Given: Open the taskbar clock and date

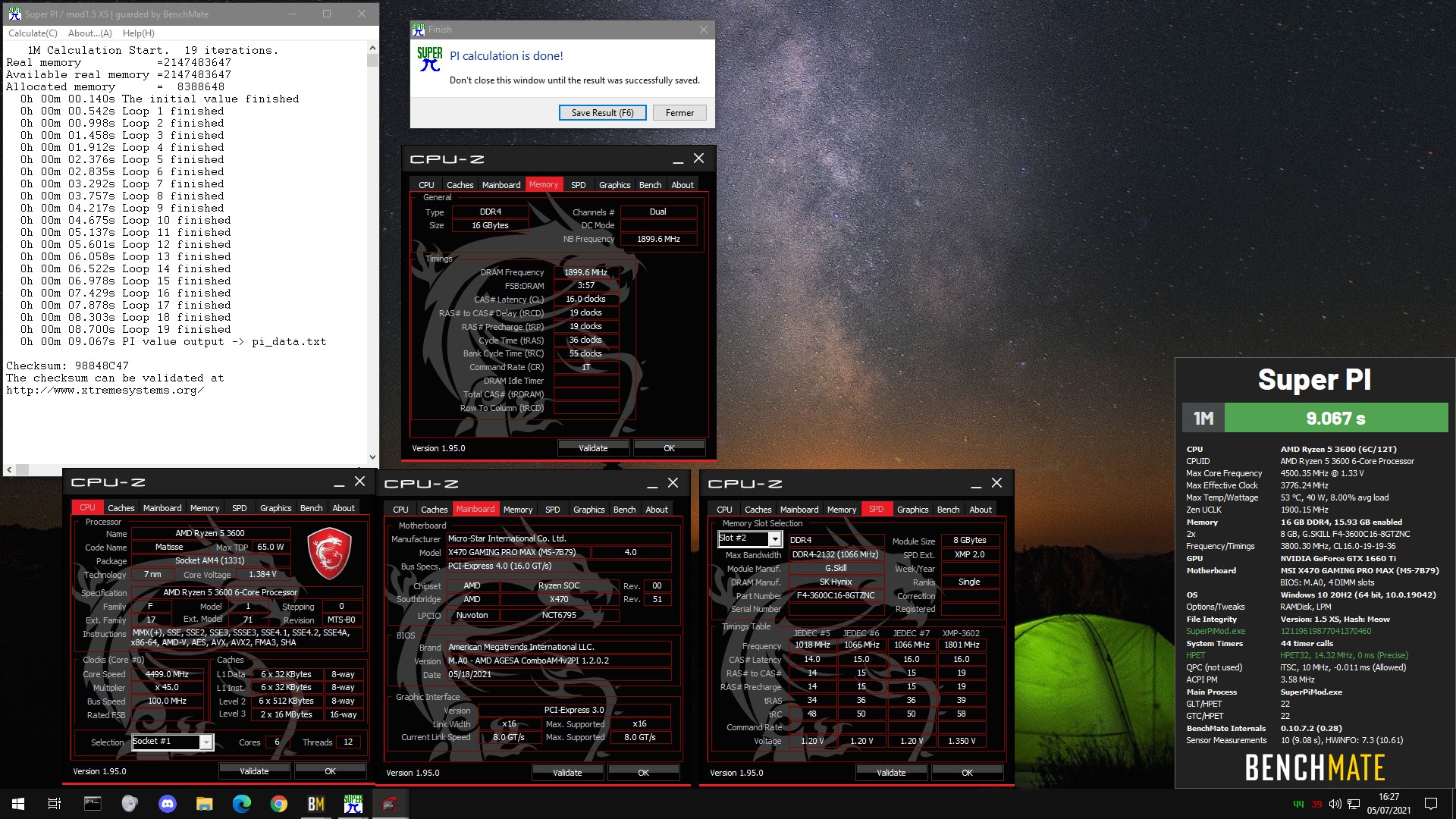Looking at the screenshot, I should 1389,804.
